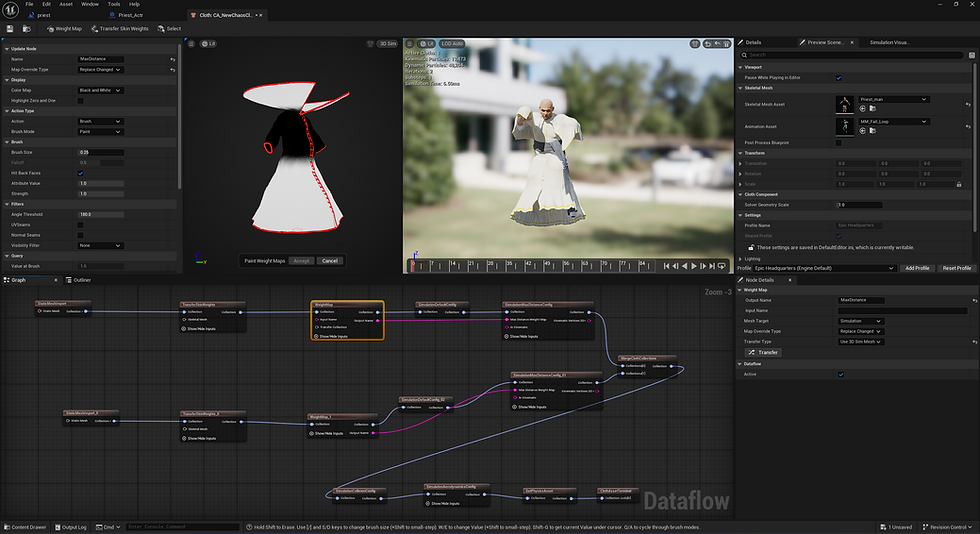Toggle the Hit Back Faces checkbox
Viewport: 980px width, 534px height.
[80, 173]
